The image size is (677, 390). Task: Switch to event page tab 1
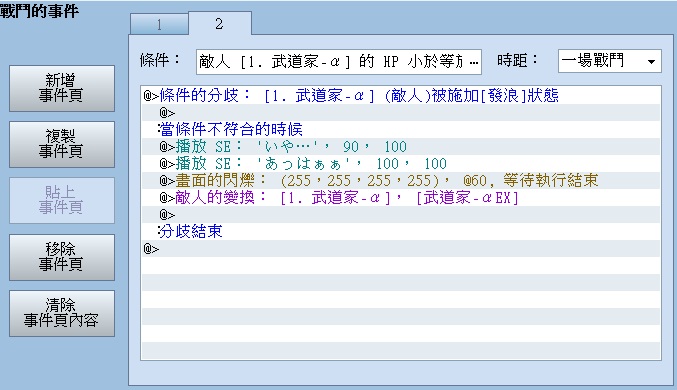point(159,24)
